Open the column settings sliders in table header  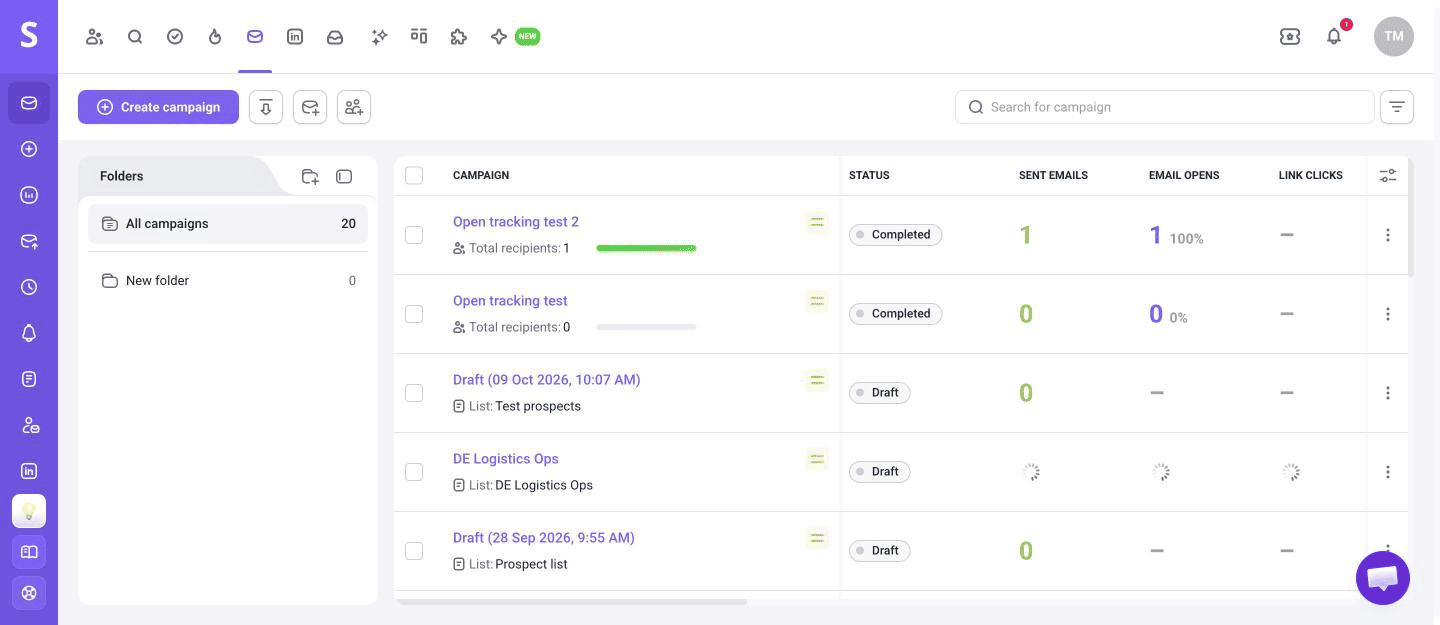click(1388, 176)
